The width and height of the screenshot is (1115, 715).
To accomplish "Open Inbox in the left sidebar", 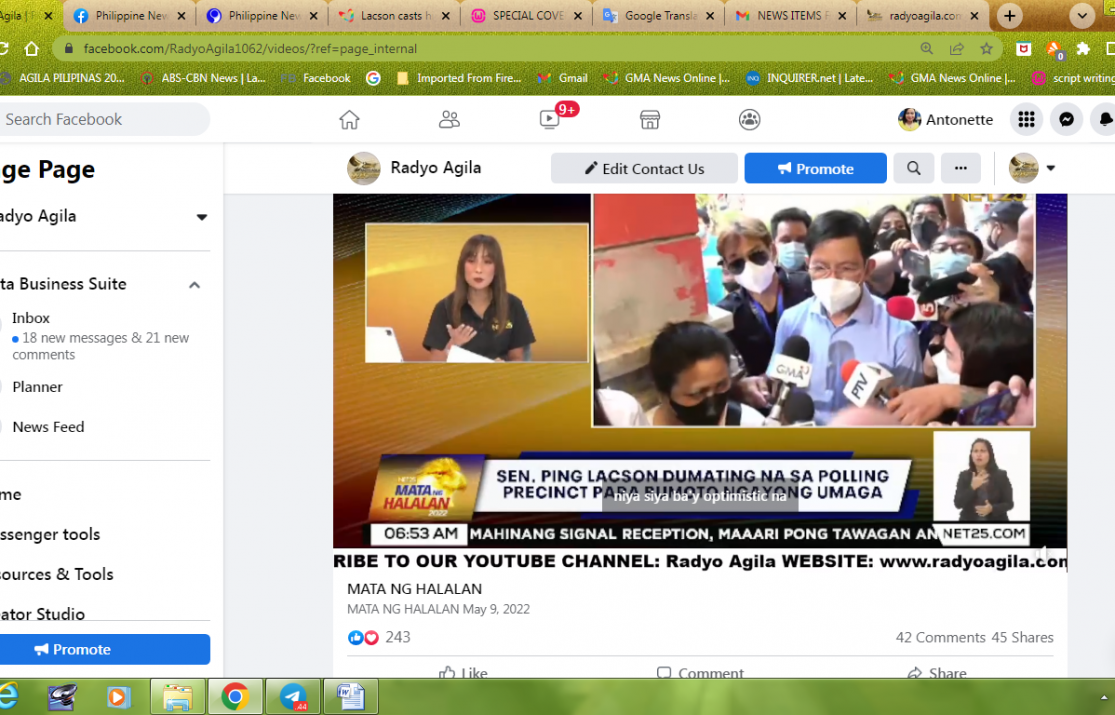I will tap(31, 318).
